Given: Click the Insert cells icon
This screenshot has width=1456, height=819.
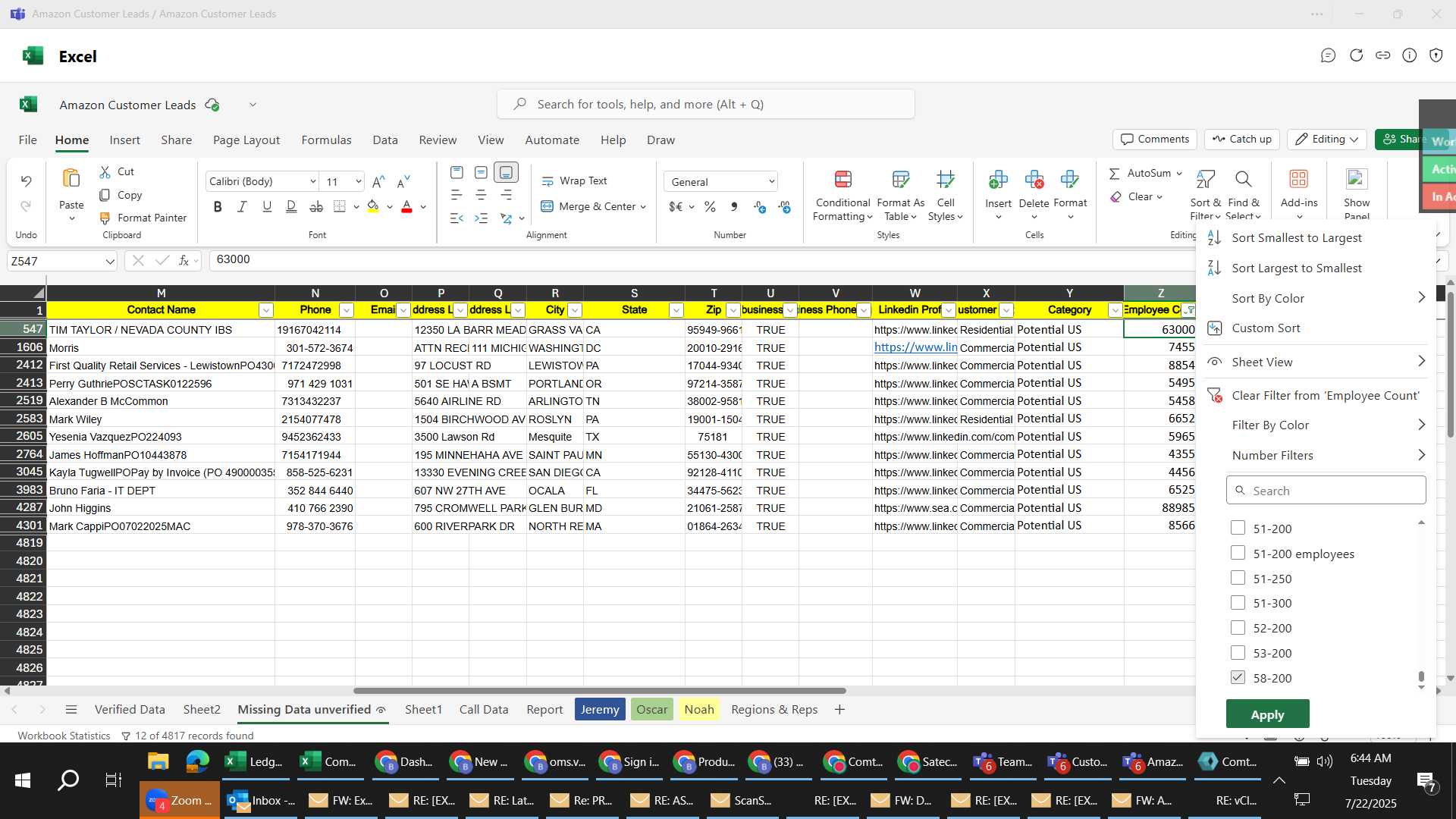Looking at the screenshot, I should point(998,180).
